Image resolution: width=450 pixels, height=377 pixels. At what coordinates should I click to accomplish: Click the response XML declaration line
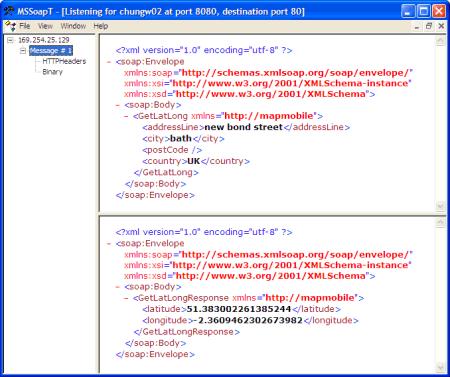coord(204,232)
